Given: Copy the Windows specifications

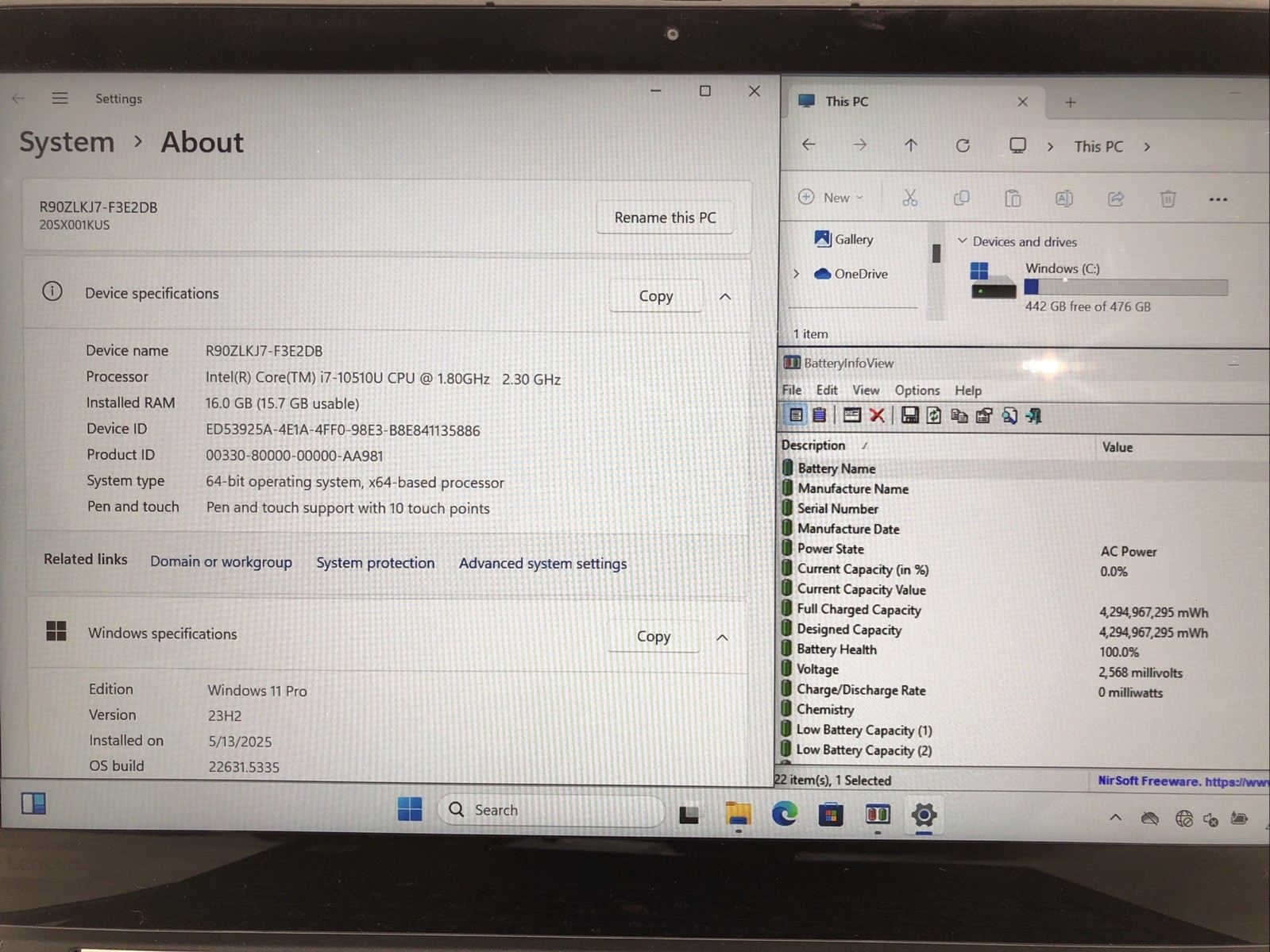Looking at the screenshot, I should click(654, 636).
